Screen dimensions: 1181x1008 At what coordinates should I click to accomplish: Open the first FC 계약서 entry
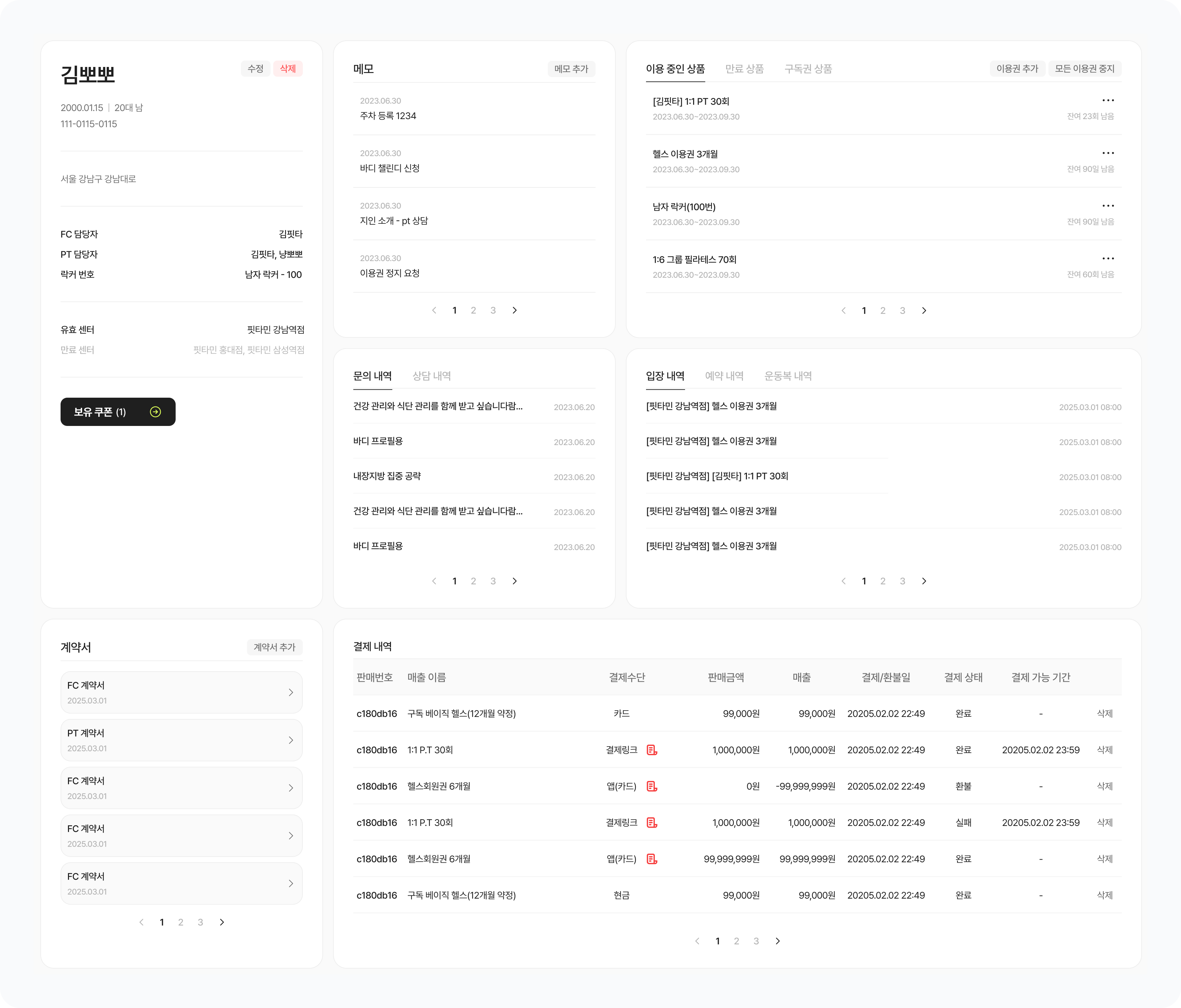181,692
